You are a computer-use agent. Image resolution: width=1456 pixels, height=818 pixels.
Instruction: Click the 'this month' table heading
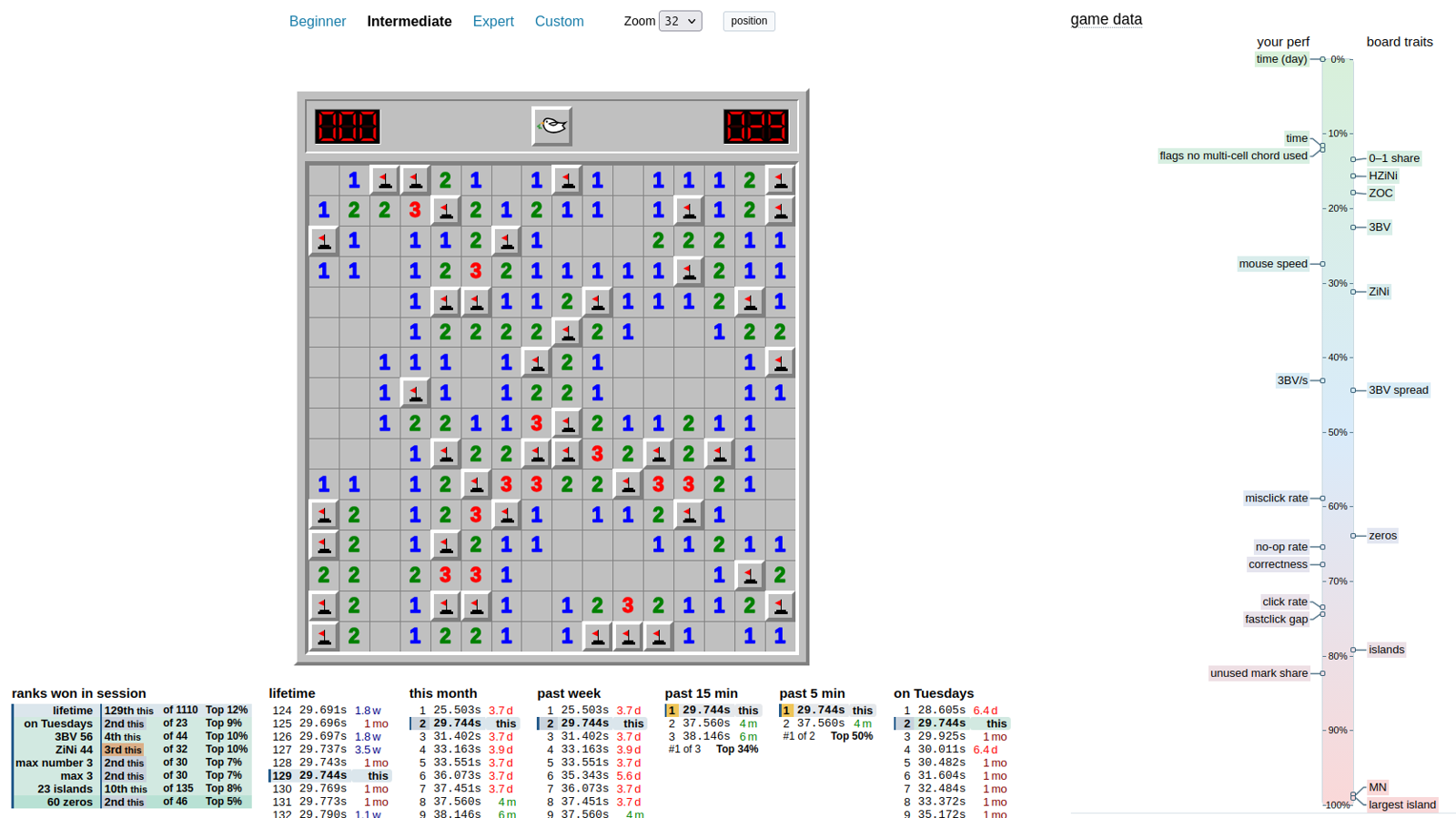444,693
